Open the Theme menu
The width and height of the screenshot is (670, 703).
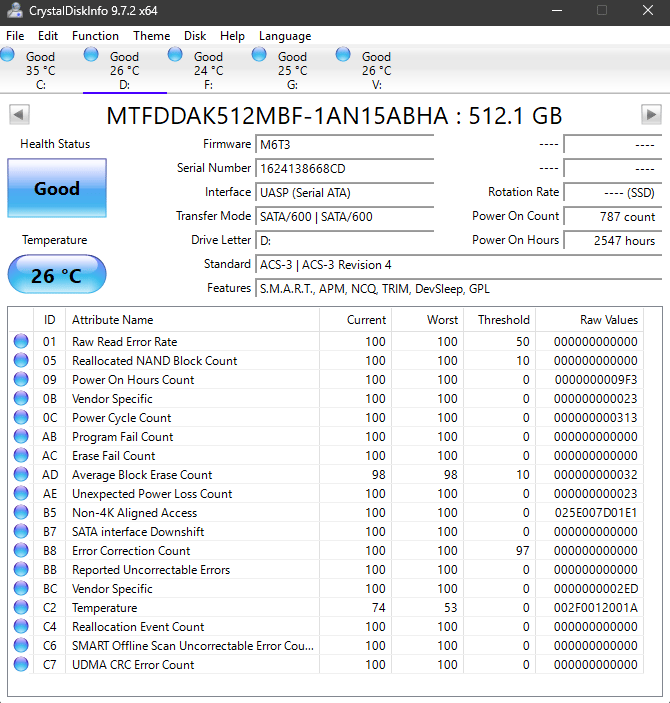tap(152, 36)
